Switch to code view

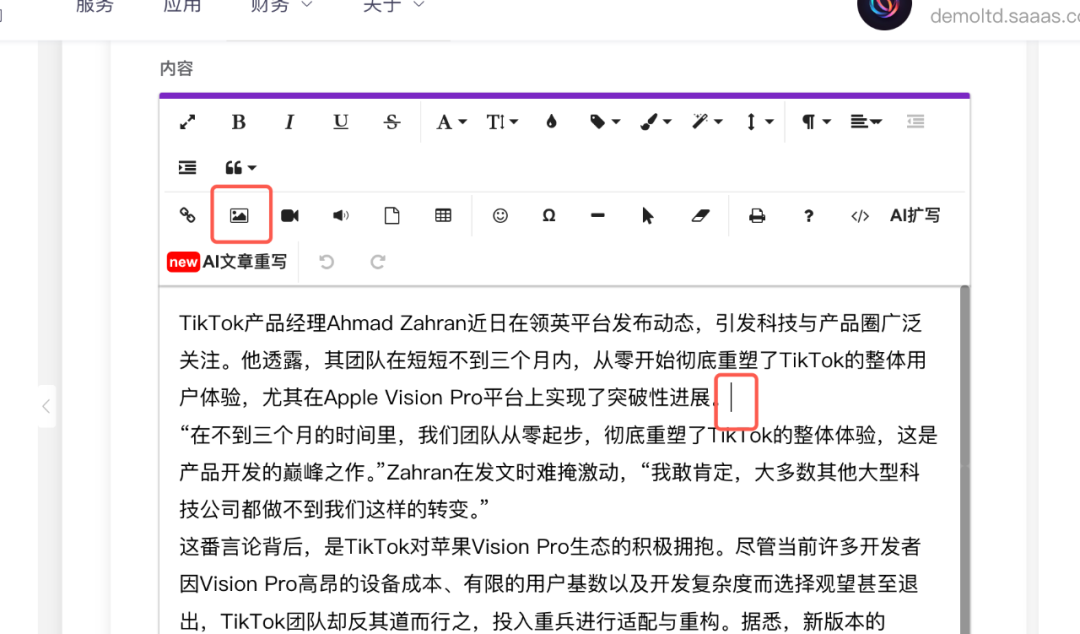point(860,216)
